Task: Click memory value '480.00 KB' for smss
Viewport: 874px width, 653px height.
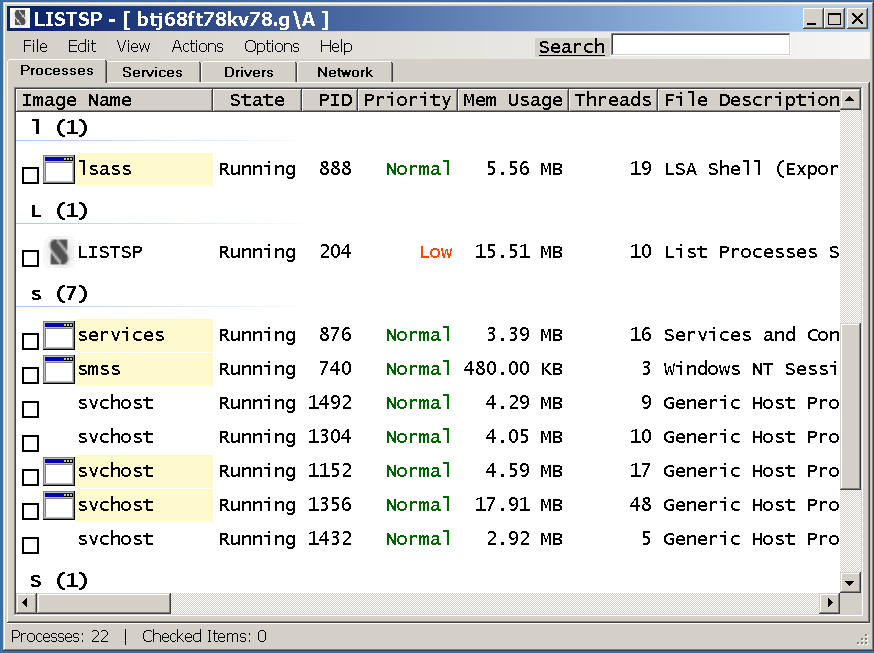Action: pos(513,369)
